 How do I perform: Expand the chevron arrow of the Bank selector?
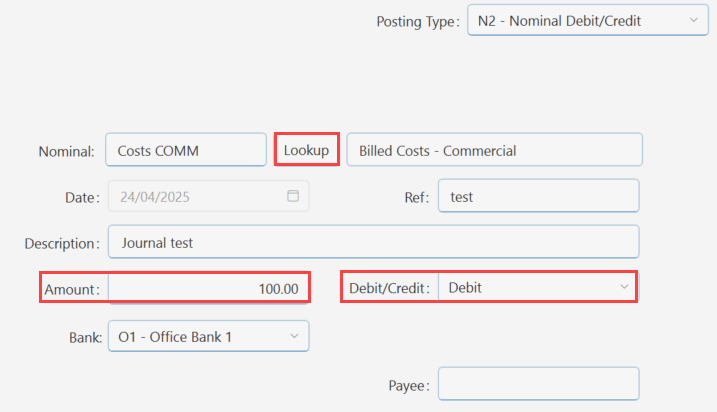tap(294, 336)
